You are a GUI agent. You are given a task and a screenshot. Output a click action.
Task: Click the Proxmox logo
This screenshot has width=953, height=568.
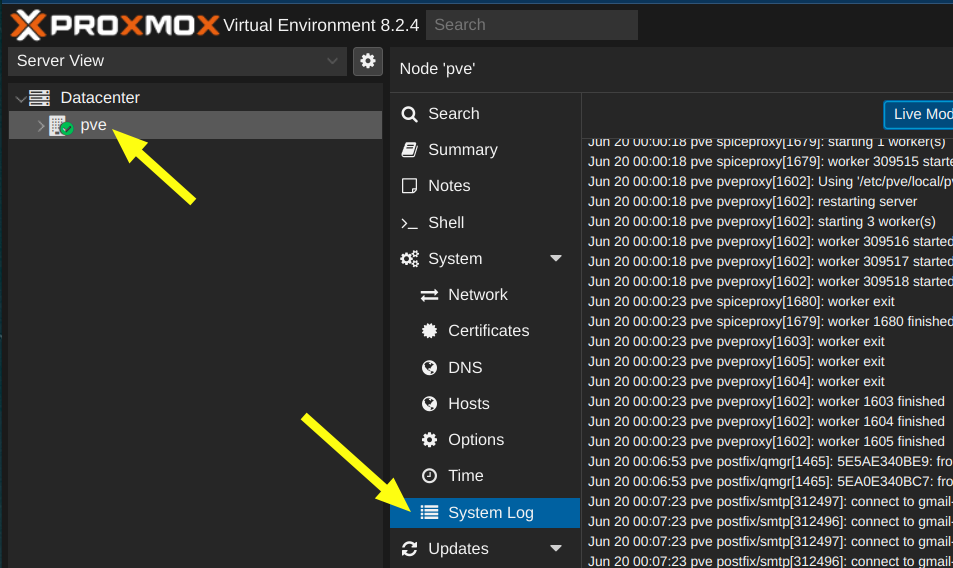114,24
